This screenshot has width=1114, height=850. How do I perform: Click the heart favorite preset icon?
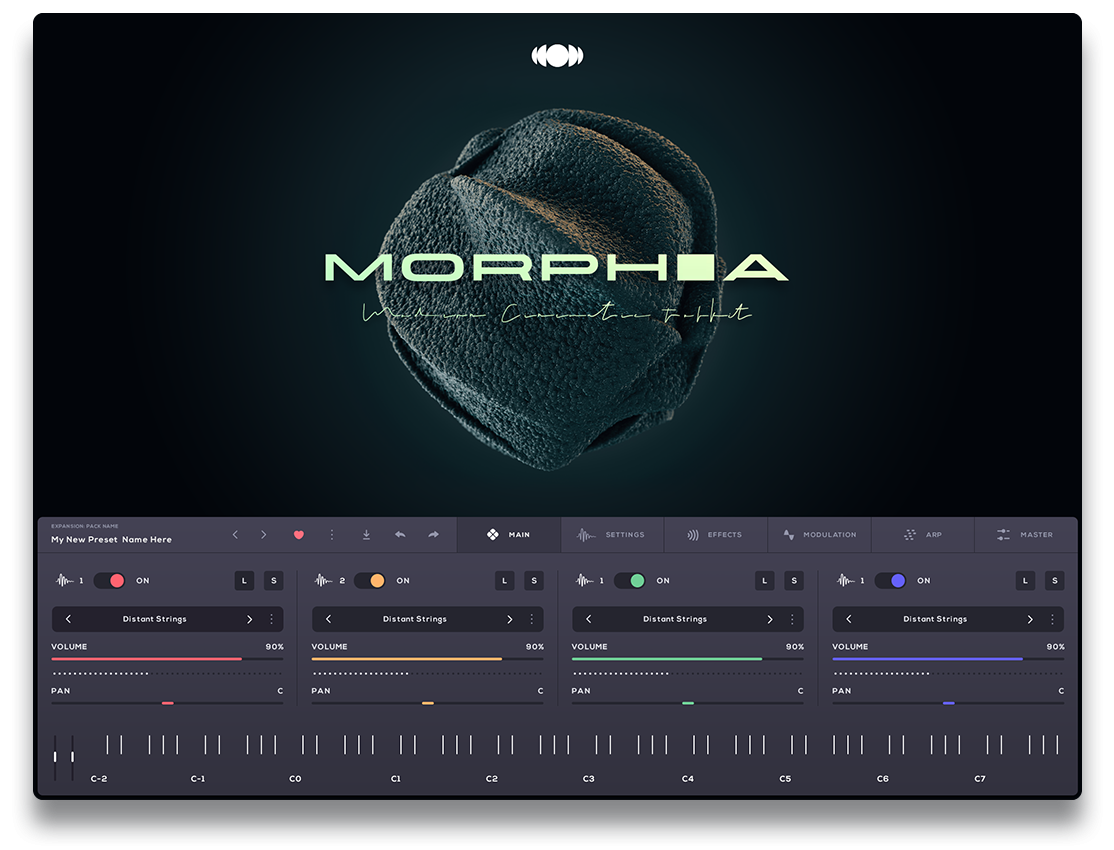(298, 535)
